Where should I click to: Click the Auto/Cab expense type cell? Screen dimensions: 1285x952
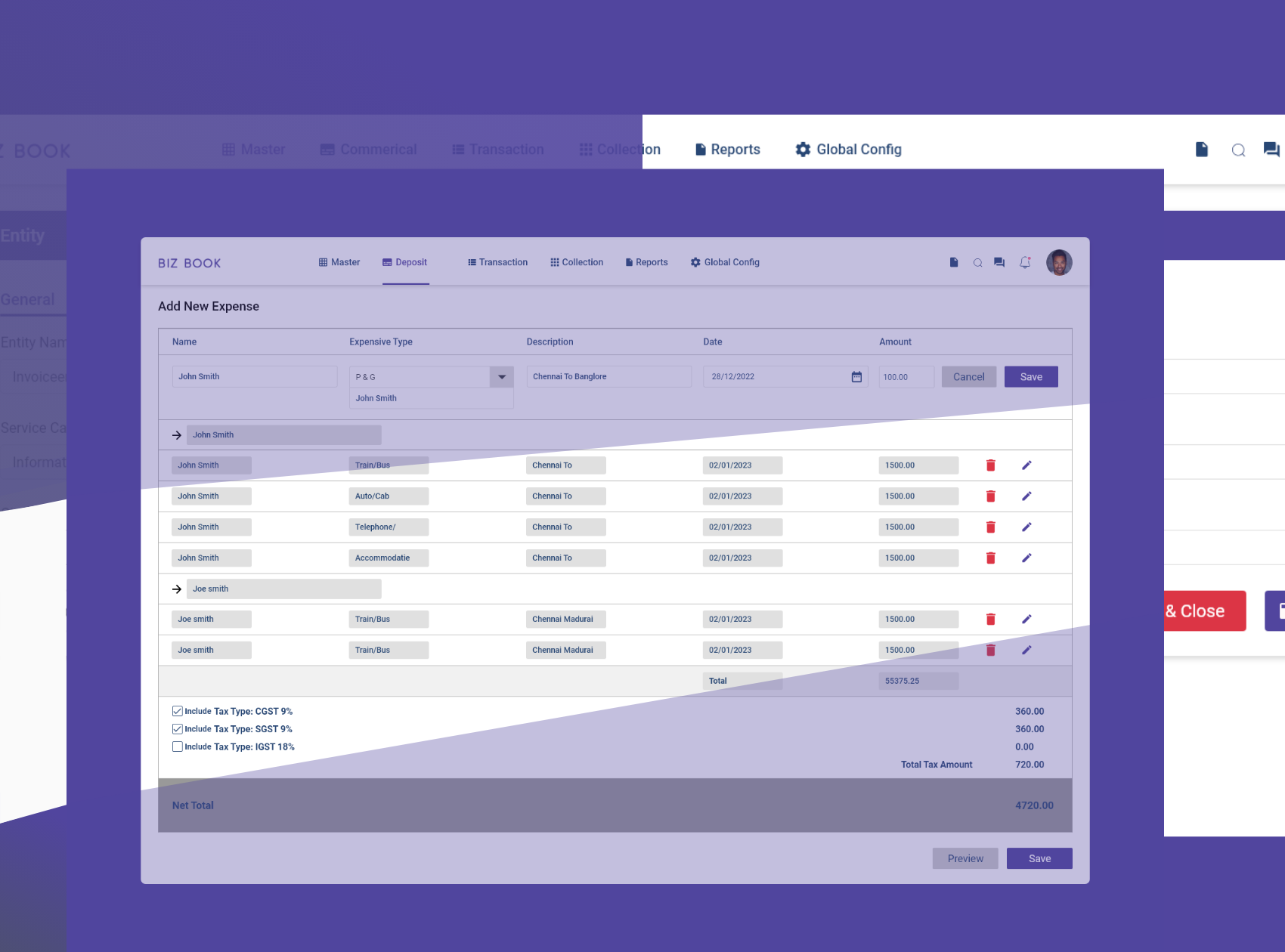tap(389, 496)
